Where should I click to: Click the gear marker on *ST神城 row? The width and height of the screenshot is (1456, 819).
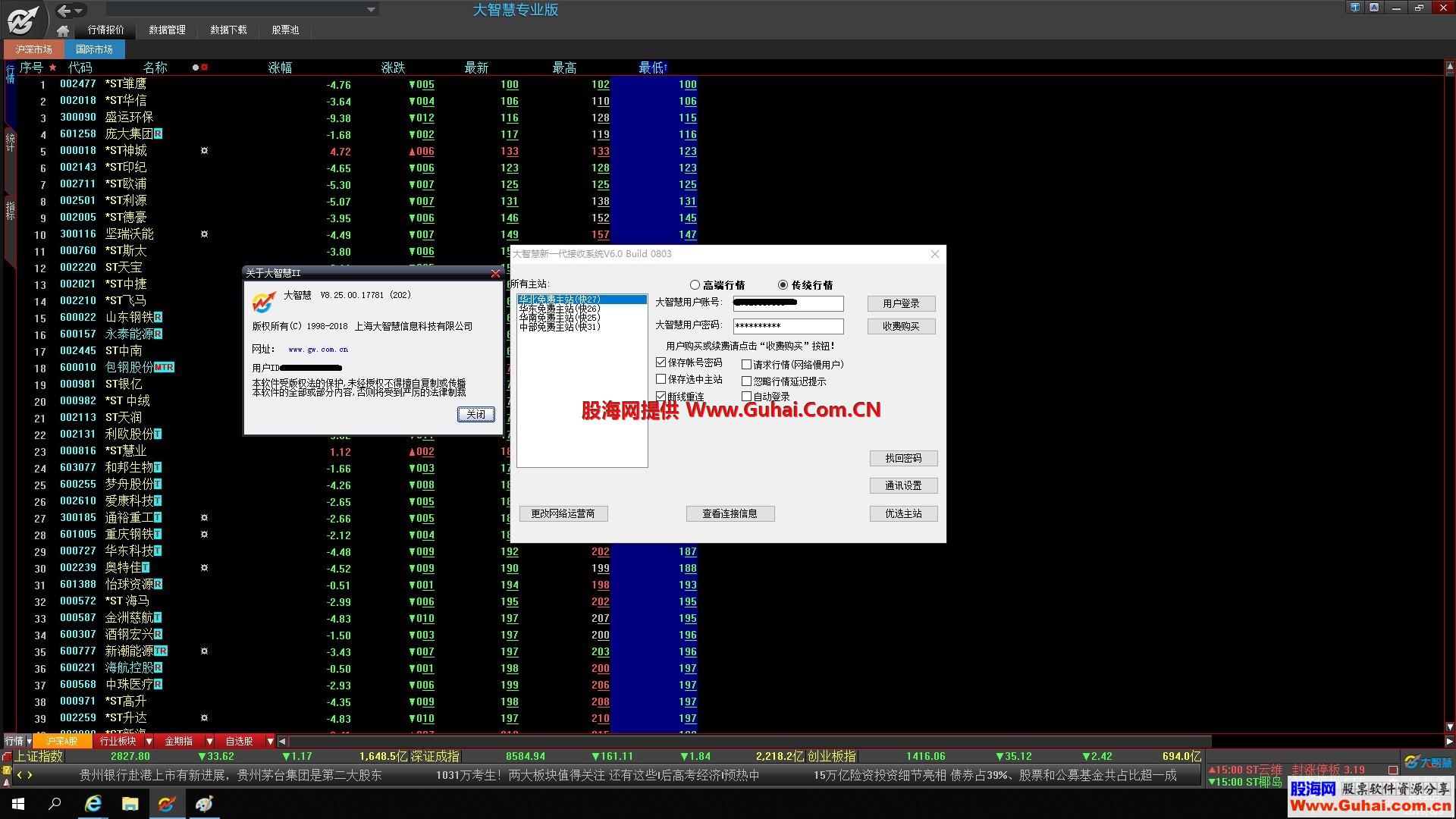(x=204, y=150)
